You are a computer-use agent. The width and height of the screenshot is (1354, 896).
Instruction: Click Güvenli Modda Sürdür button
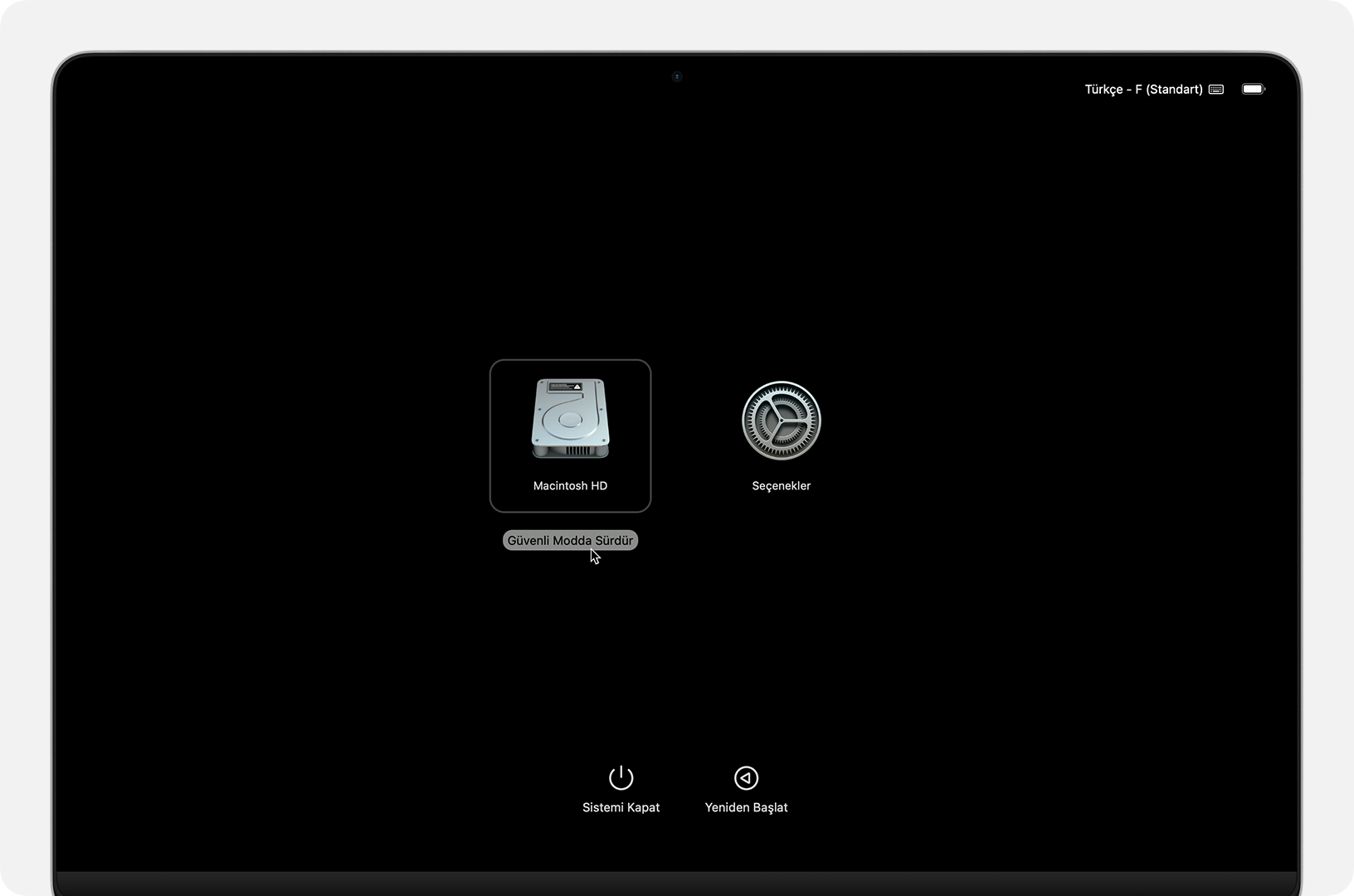click(x=570, y=540)
